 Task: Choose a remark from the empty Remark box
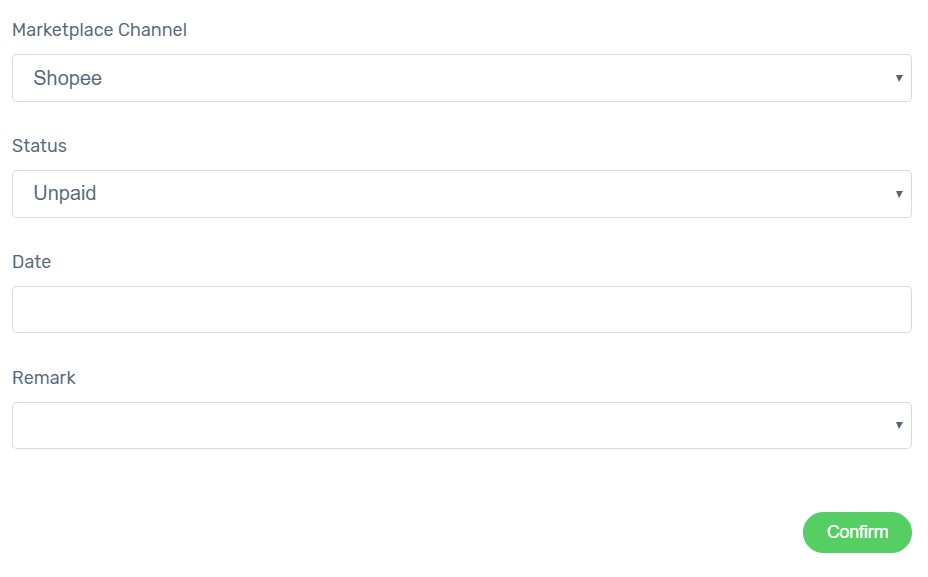click(462, 426)
